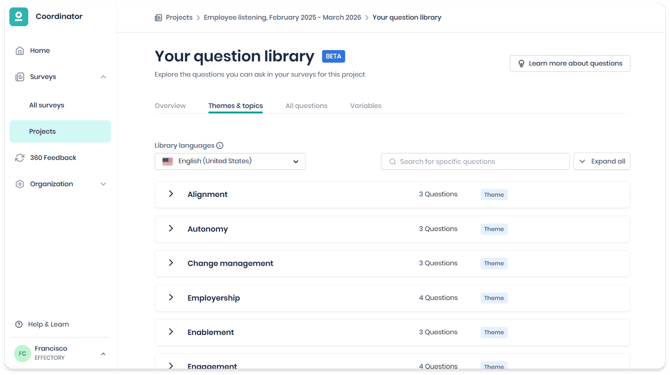Click the Coordinator app logo icon
This screenshot has width=670, height=375.
pyautogui.click(x=18, y=17)
